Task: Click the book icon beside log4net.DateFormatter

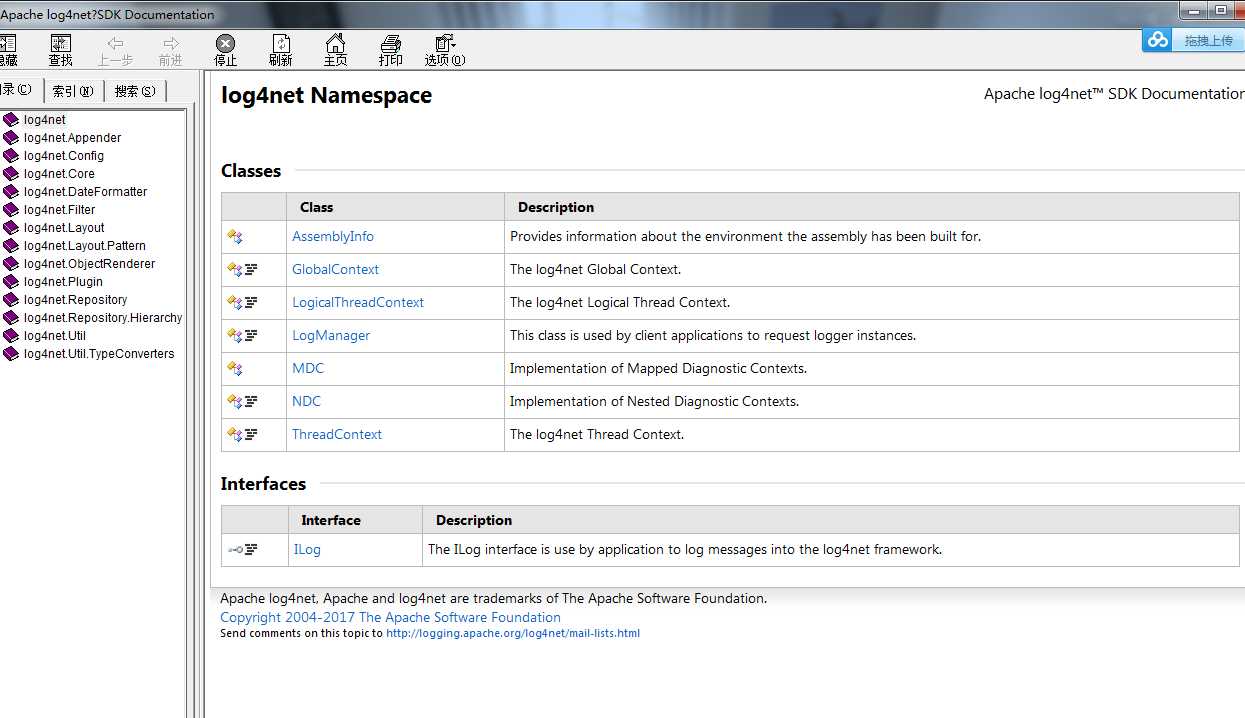Action: [11, 192]
